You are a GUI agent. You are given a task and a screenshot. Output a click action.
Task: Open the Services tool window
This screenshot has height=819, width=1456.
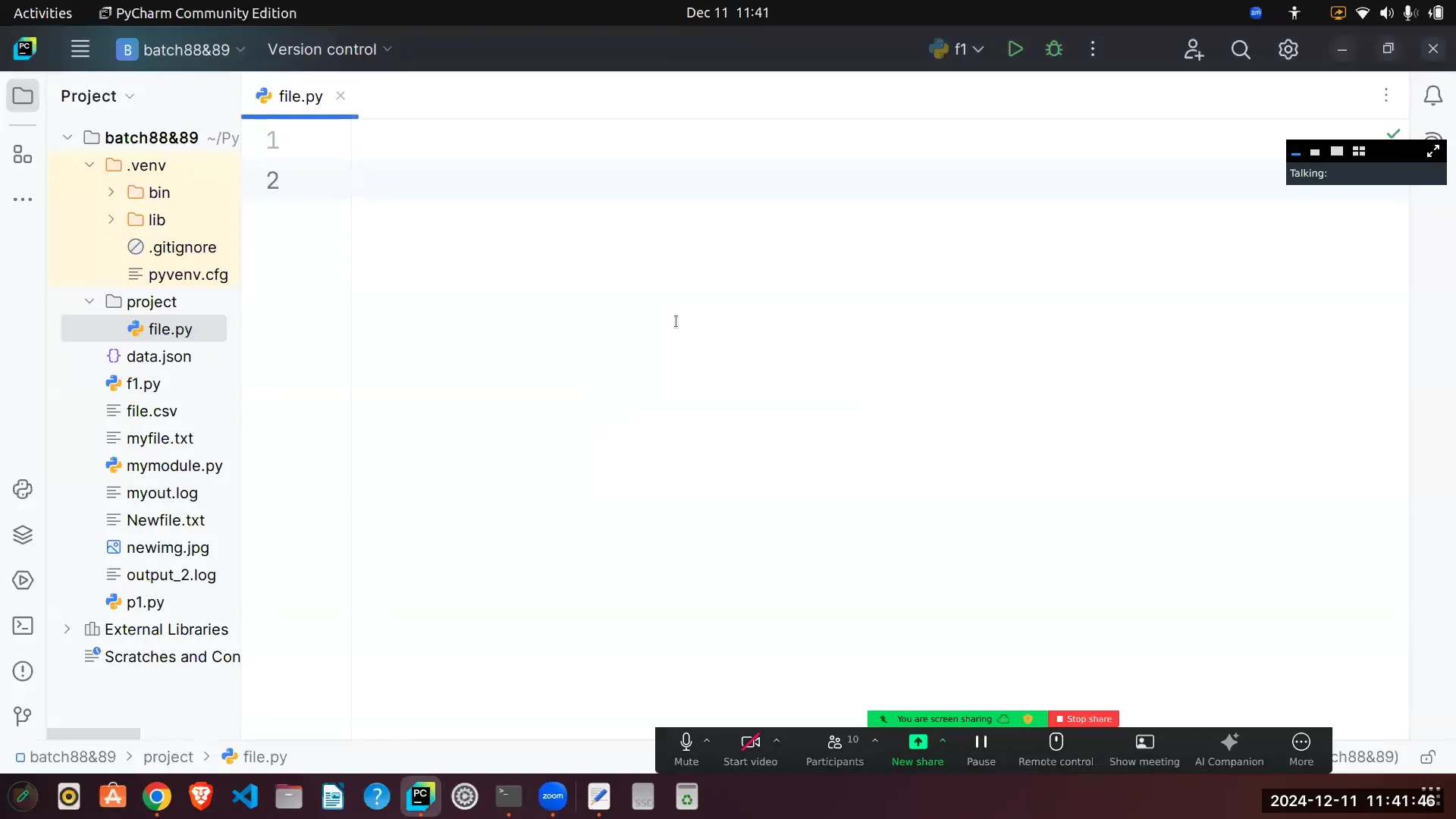tap(23, 580)
